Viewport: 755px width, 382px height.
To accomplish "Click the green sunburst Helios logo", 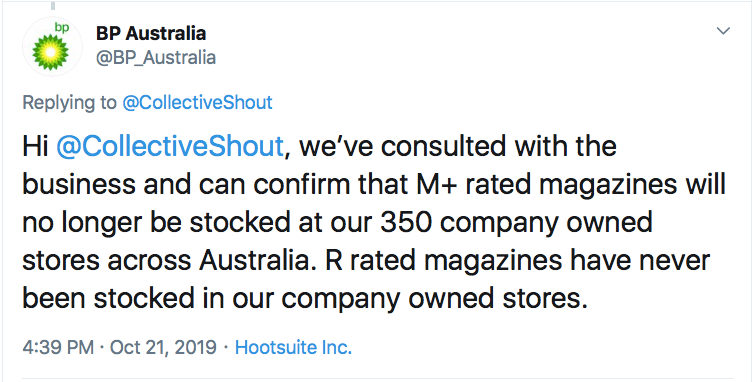I will [50, 51].
